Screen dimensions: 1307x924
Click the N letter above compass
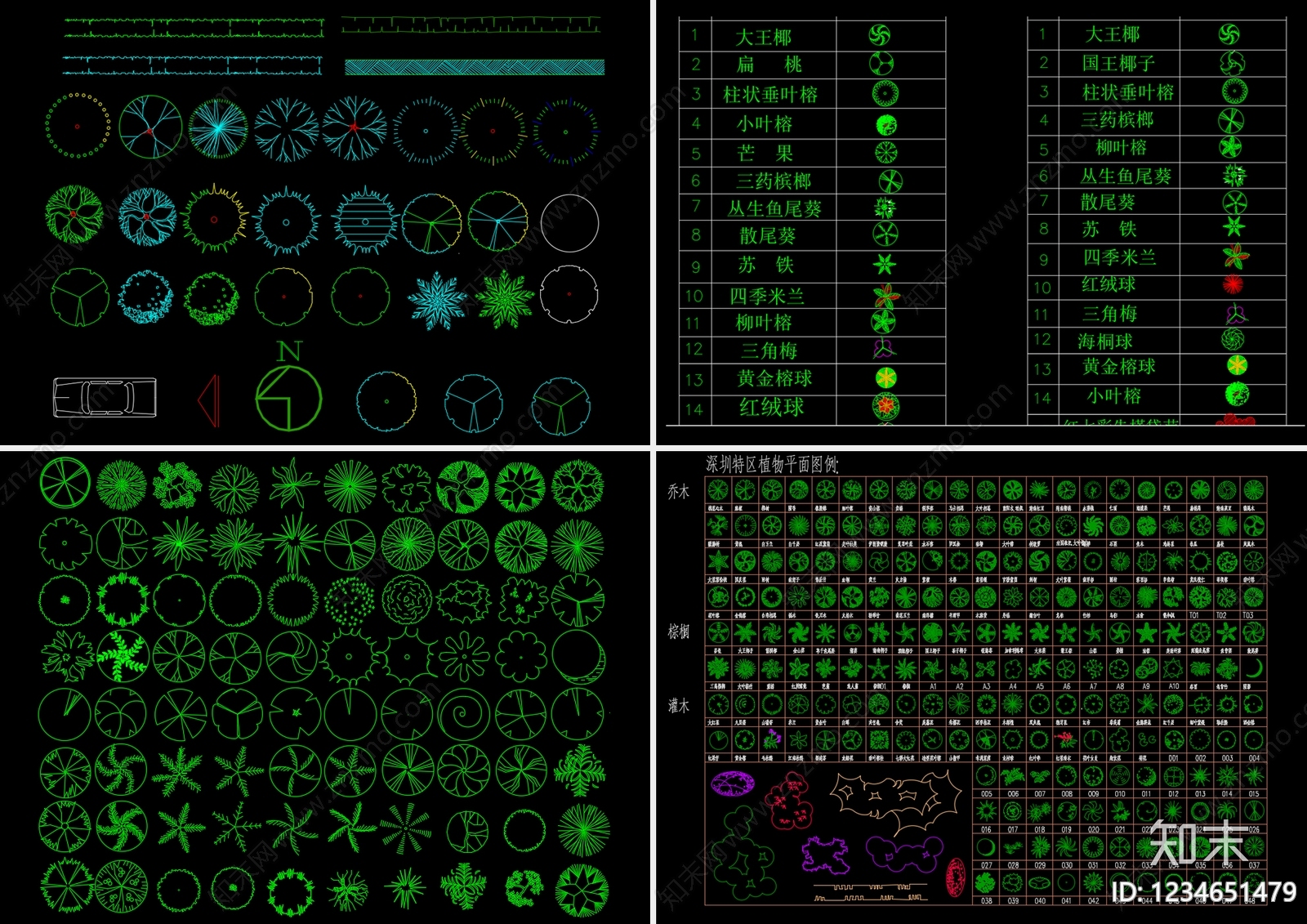tap(289, 351)
